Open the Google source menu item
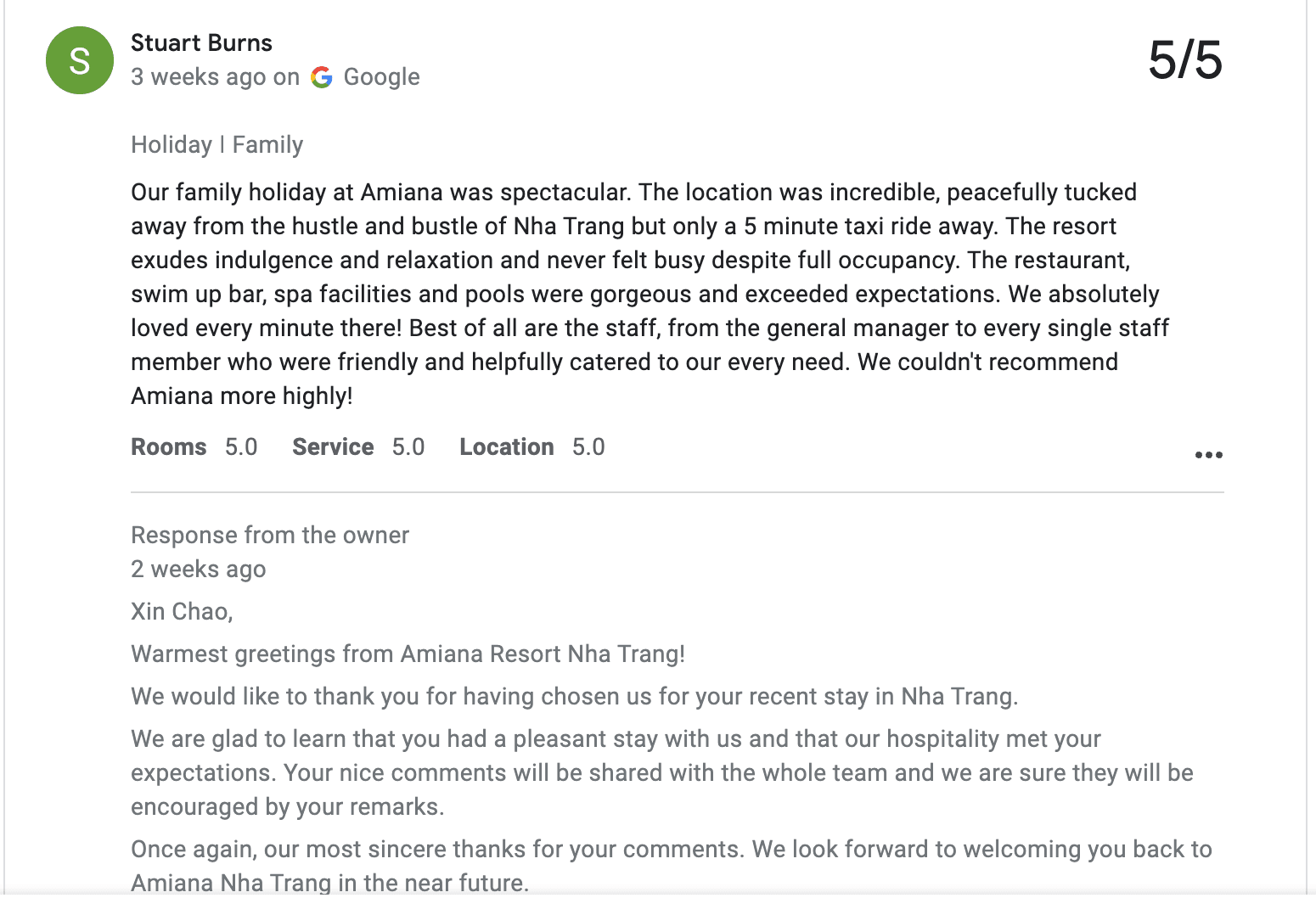Screen dimensions: 1316x898 (380, 76)
